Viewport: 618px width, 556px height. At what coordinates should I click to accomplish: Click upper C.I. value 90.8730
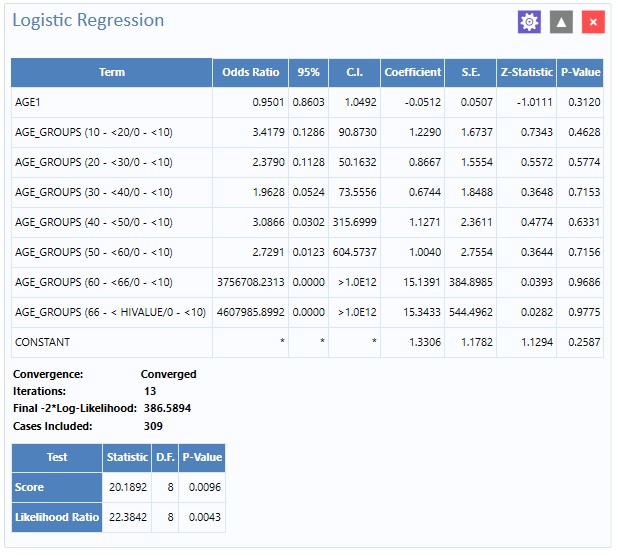357,132
